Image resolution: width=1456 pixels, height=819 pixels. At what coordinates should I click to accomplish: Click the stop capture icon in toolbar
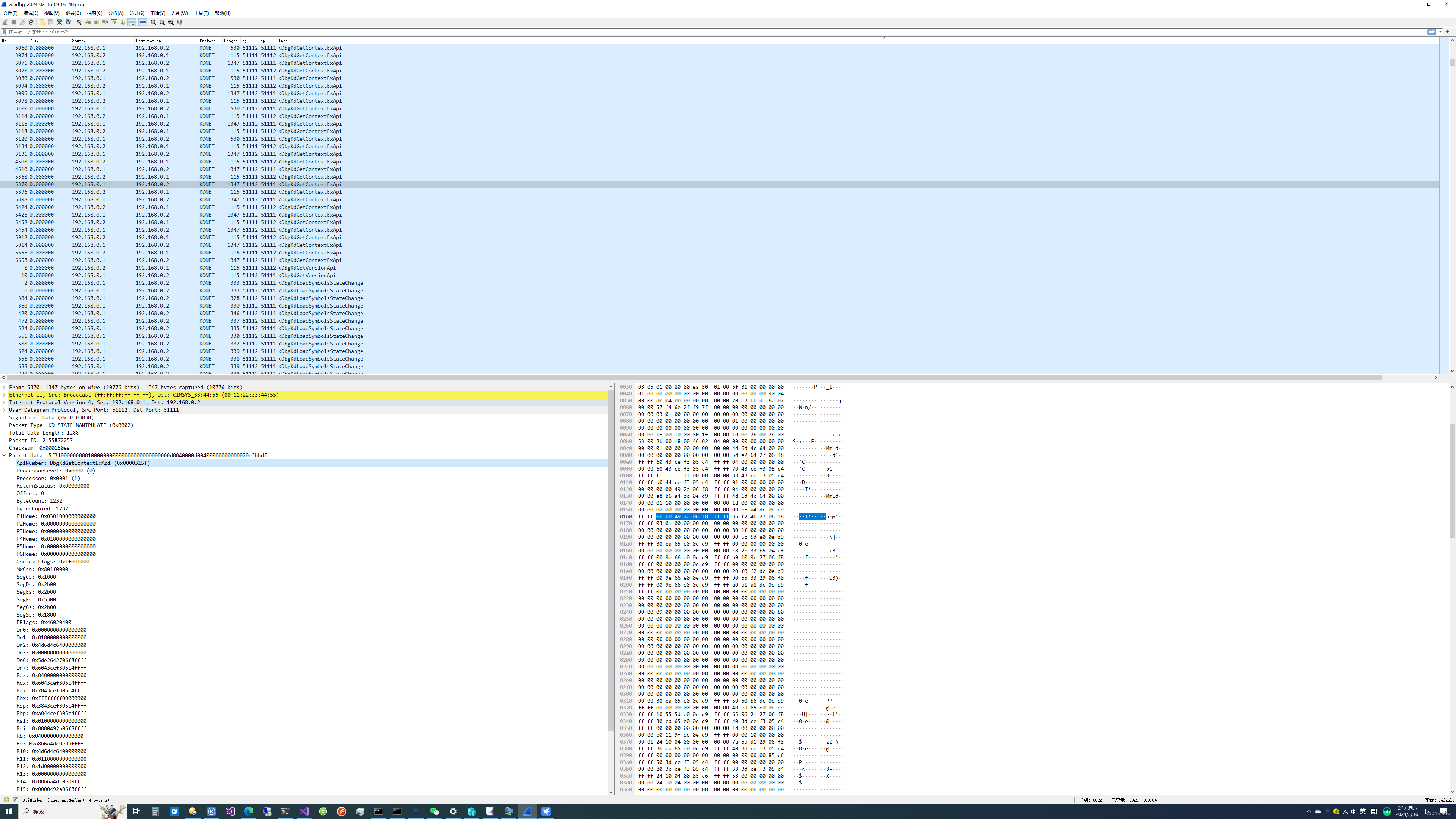pyautogui.click(x=13, y=23)
